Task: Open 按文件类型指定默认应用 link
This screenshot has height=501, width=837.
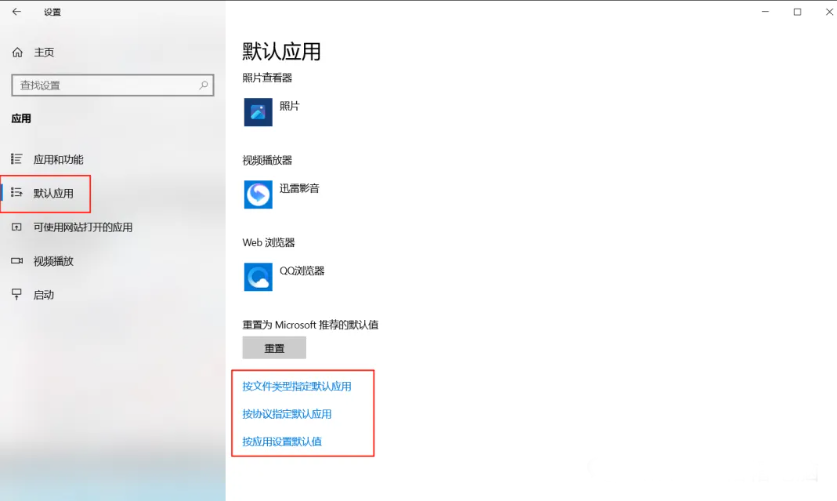Action: (x=297, y=386)
